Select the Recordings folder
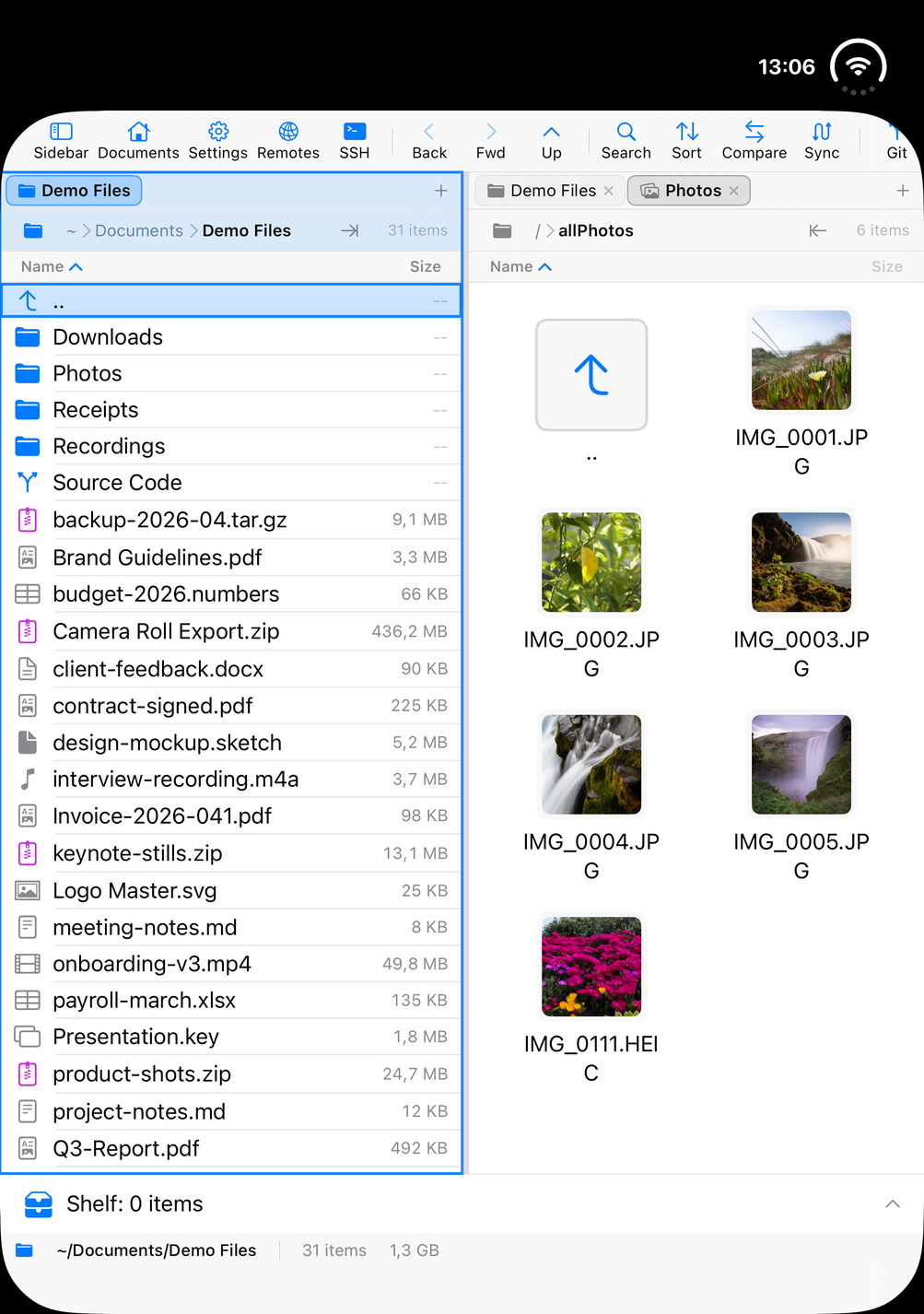This screenshot has height=1314, width=924. pos(232,446)
